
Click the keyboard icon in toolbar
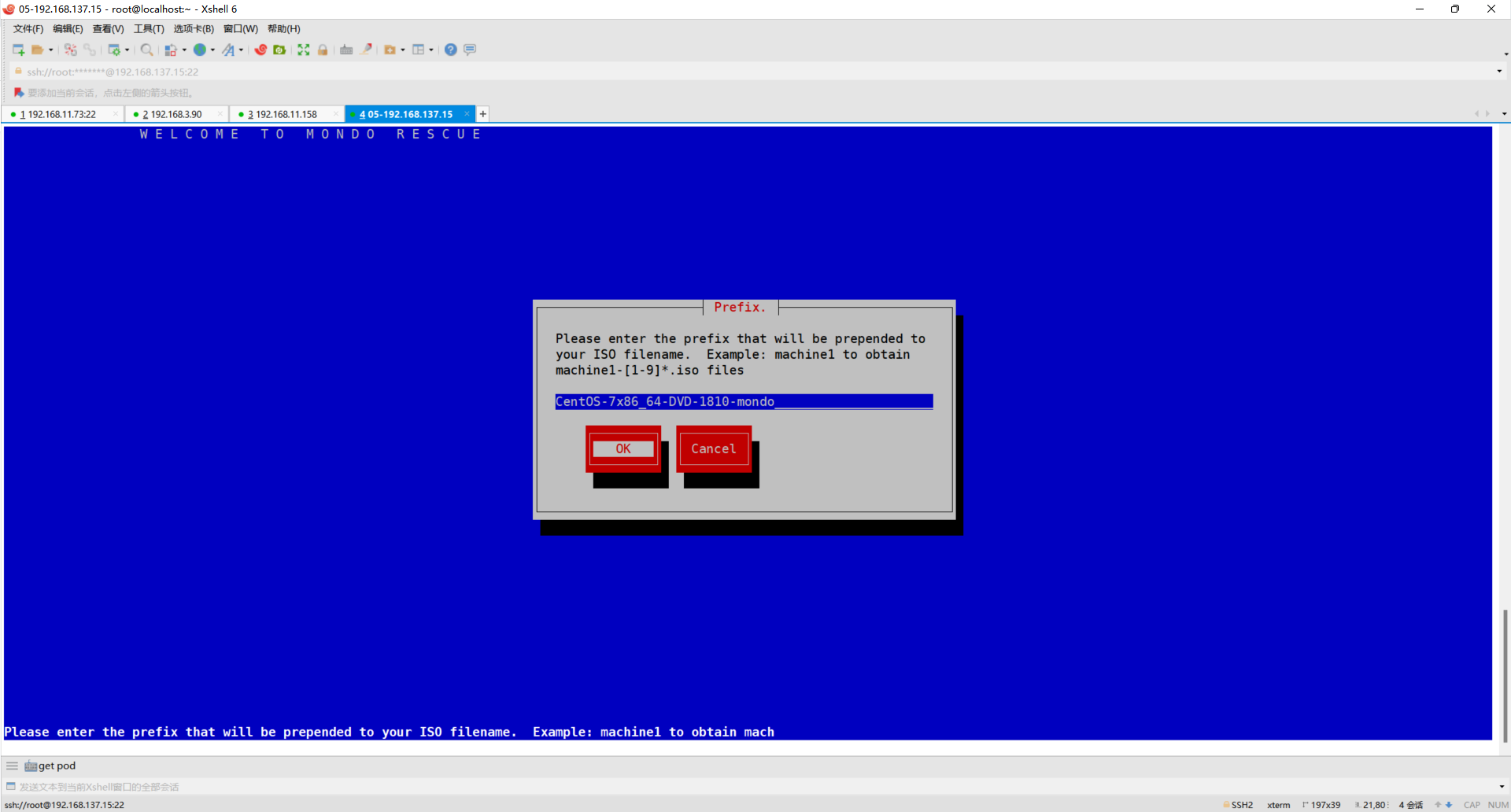pyautogui.click(x=346, y=50)
